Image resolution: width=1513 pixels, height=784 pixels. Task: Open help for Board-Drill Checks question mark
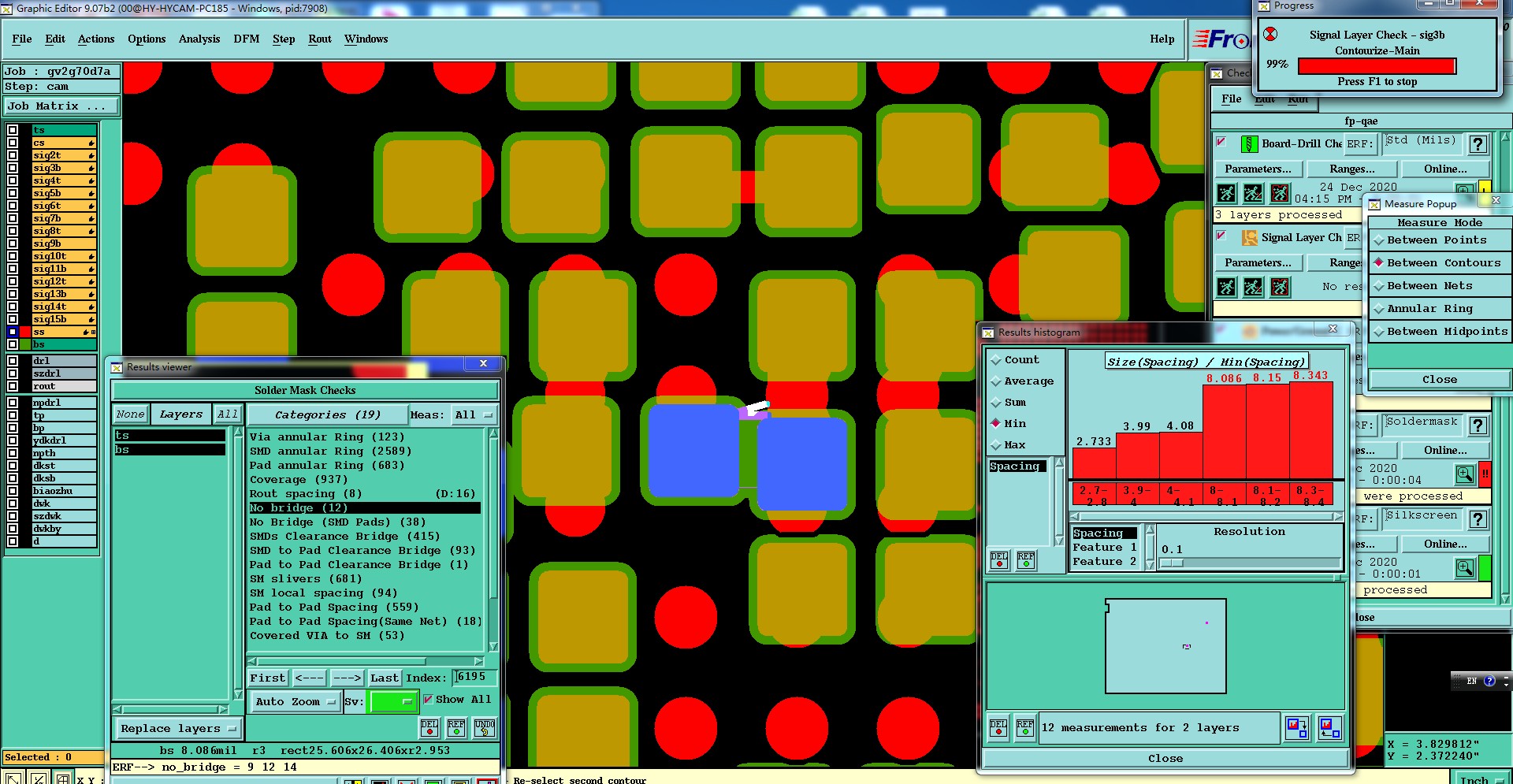[x=1478, y=144]
